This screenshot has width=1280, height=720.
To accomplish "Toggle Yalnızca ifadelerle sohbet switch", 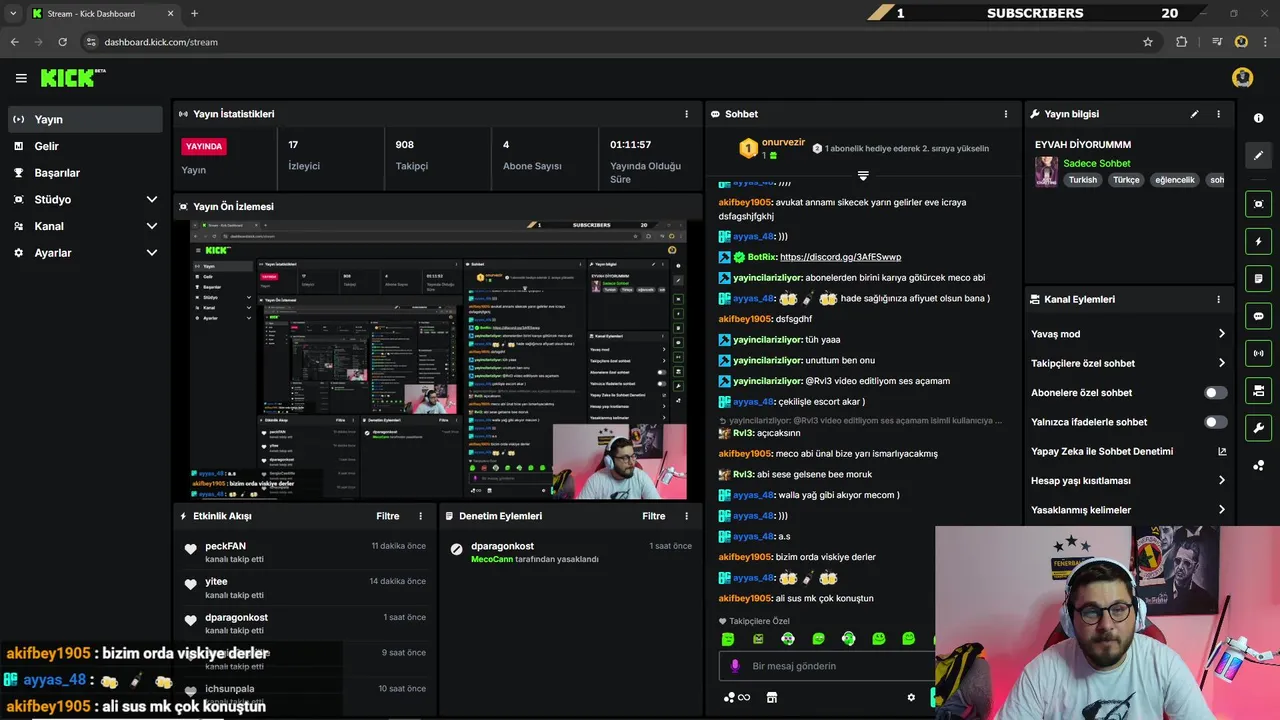I will [1216, 422].
